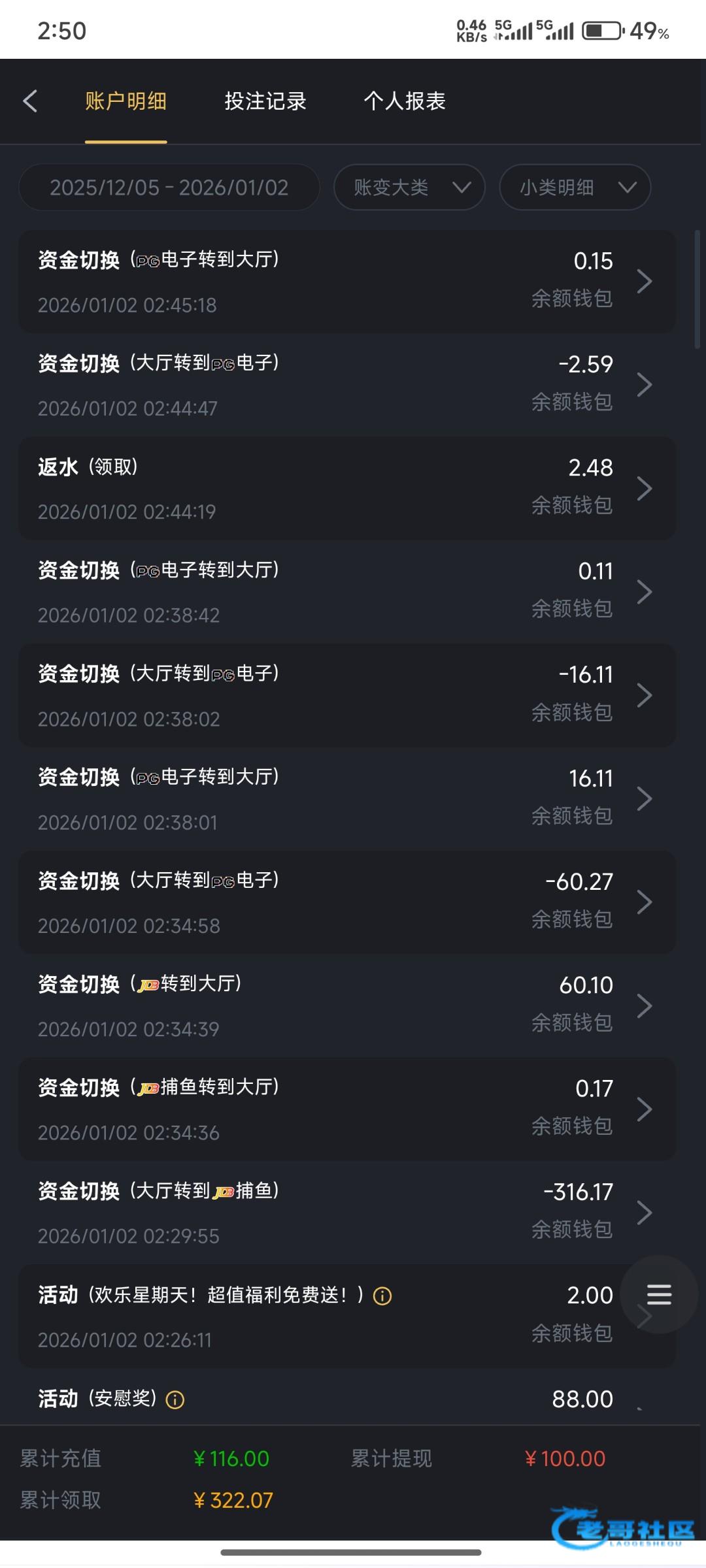Open chevron for the 0.15 transfer entry

[644, 282]
